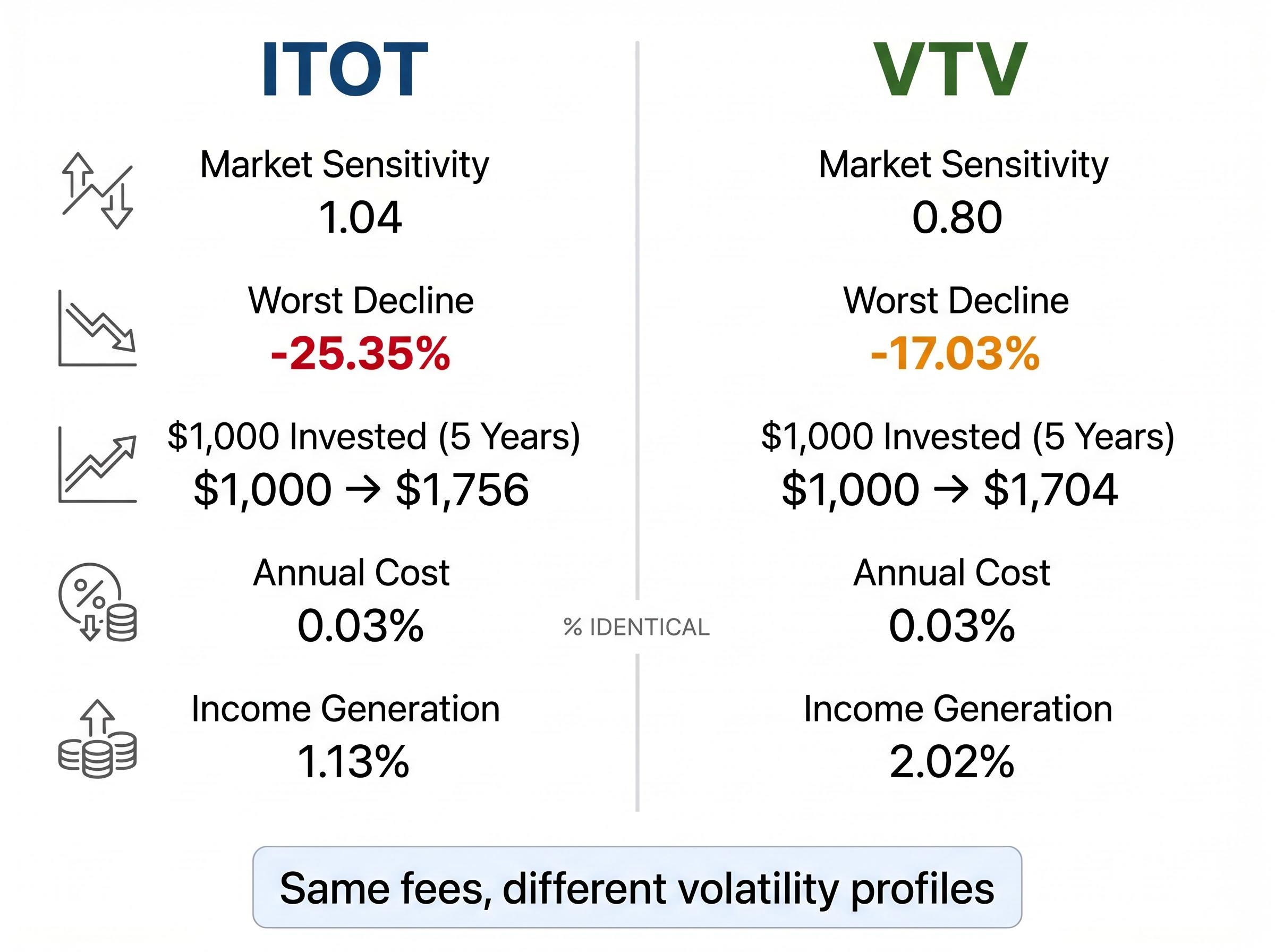Click the market sensitivity up-down arrows icon
Screen dimensions: 1275x952
pos(97,191)
